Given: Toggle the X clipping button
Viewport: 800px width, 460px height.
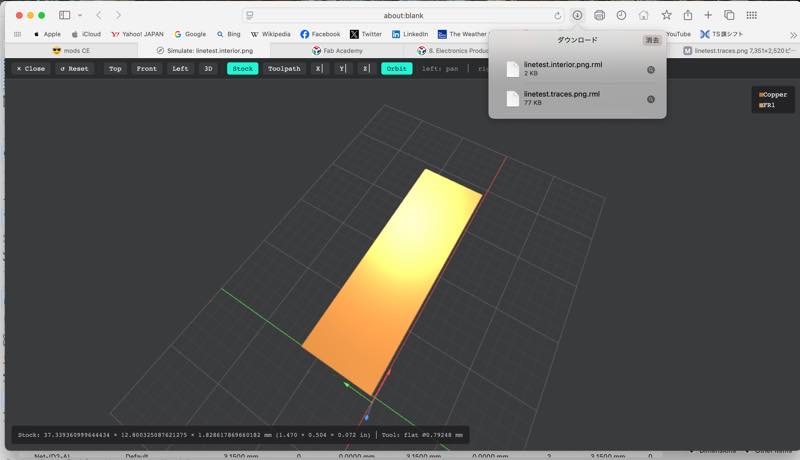Looking at the screenshot, I should click(319, 68).
